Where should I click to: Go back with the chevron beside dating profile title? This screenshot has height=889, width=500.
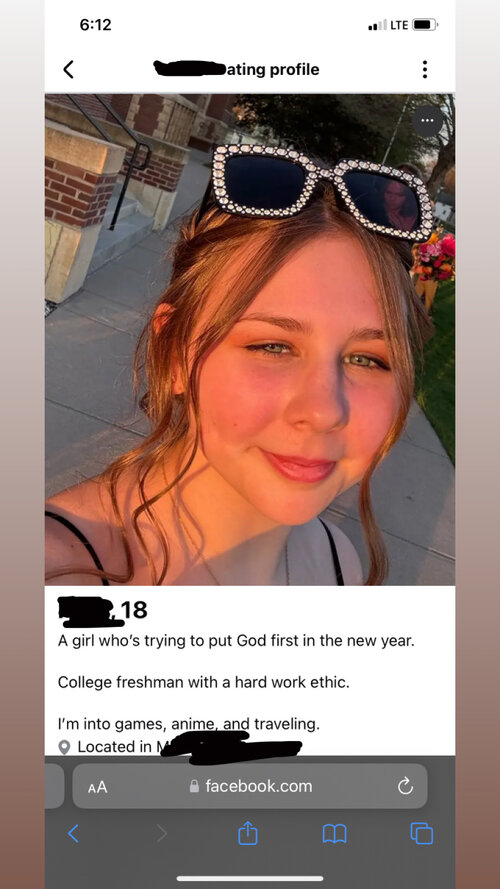click(x=68, y=70)
